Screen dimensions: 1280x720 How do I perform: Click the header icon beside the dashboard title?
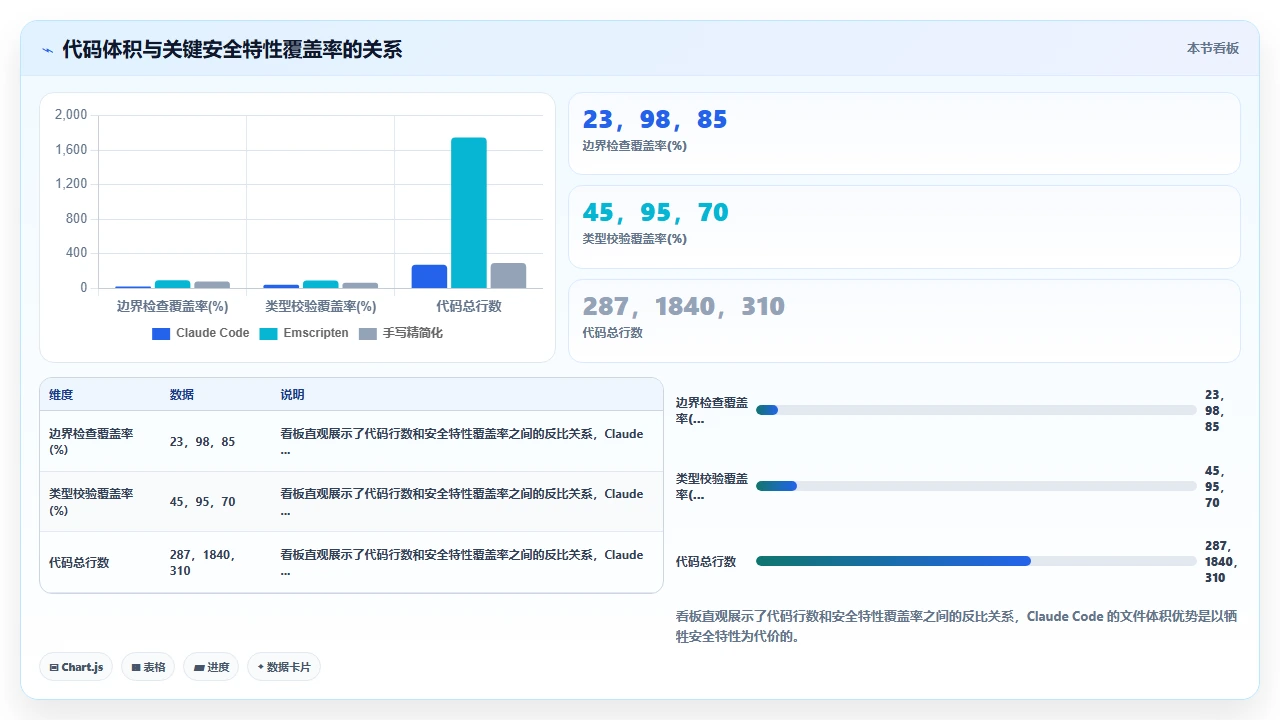[47, 49]
